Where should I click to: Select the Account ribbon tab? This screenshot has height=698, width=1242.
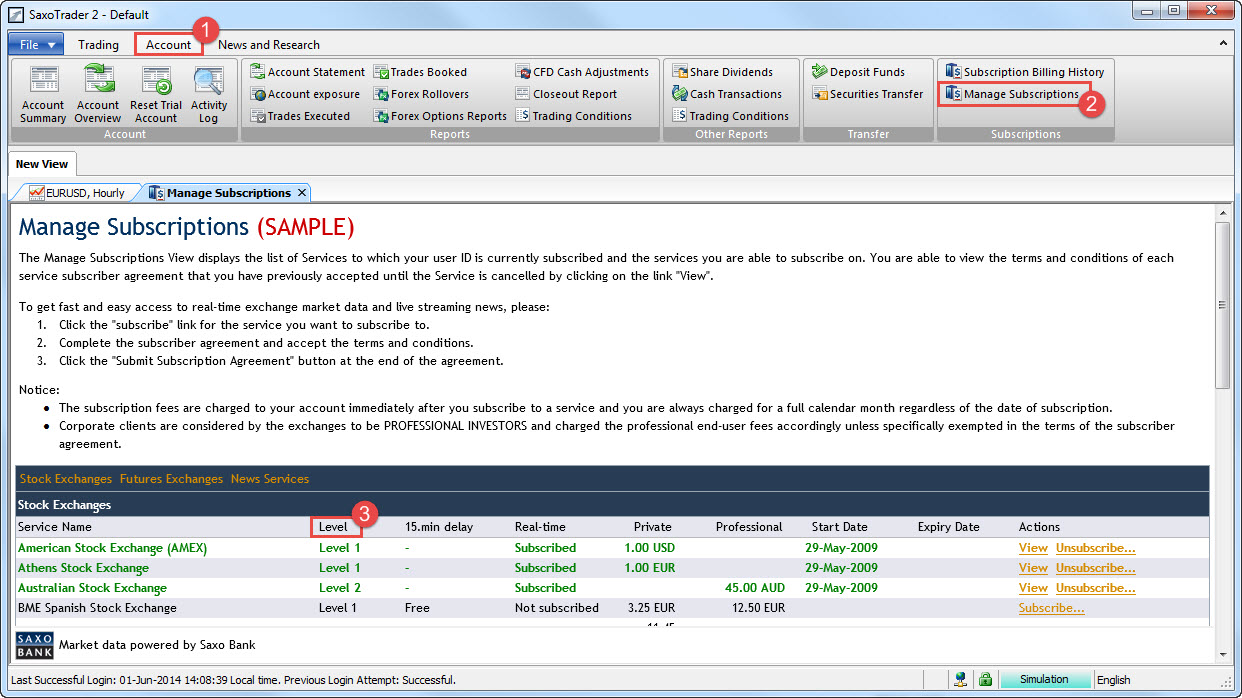click(168, 44)
